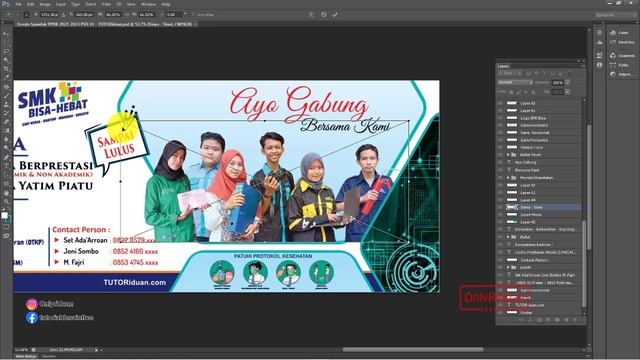This screenshot has height=360, width=640.
Task: Hide the Insert Photo layer
Action: click(500, 215)
